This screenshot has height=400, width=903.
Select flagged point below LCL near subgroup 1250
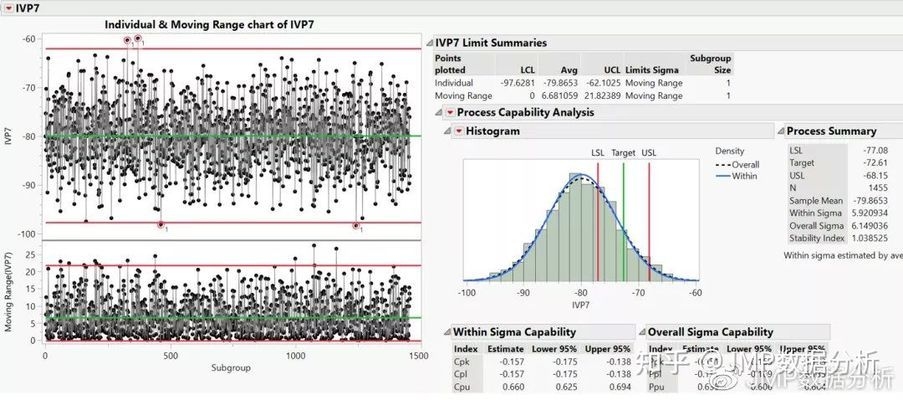coord(356,226)
